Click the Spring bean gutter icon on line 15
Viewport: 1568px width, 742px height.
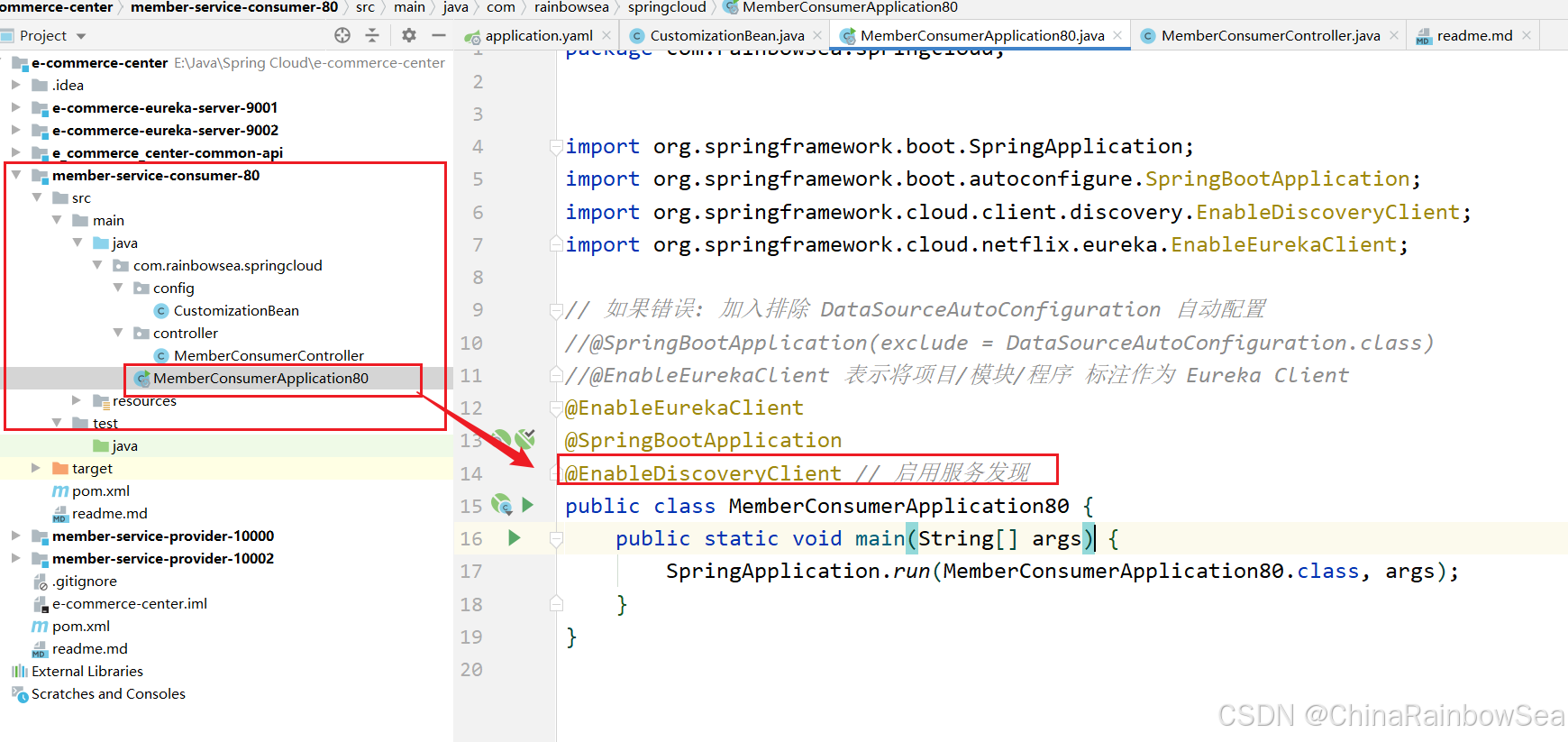[x=502, y=505]
